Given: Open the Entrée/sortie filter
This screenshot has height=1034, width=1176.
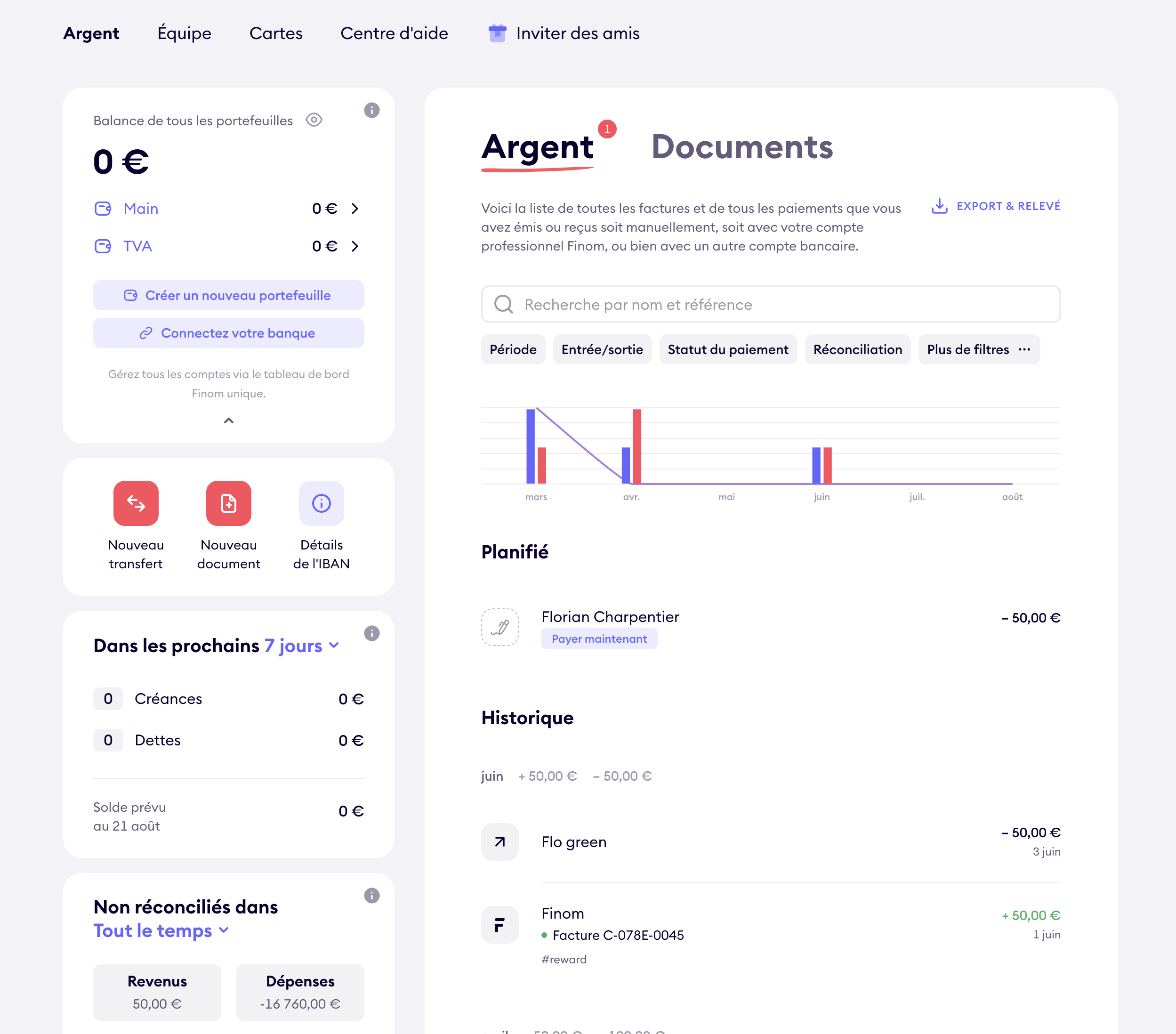Looking at the screenshot, I should 602,349.
